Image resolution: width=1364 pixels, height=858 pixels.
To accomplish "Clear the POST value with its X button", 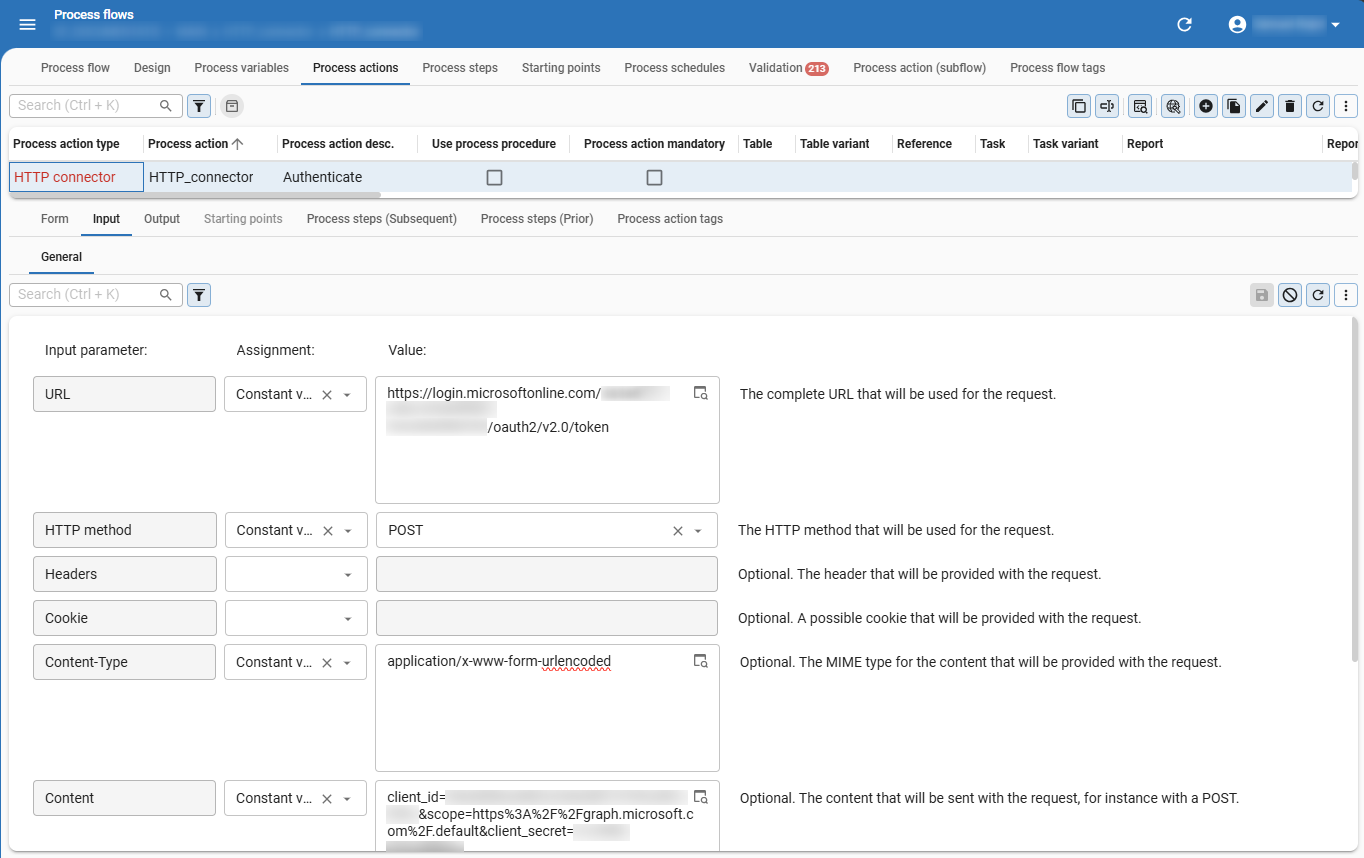I will coord(678,531).
